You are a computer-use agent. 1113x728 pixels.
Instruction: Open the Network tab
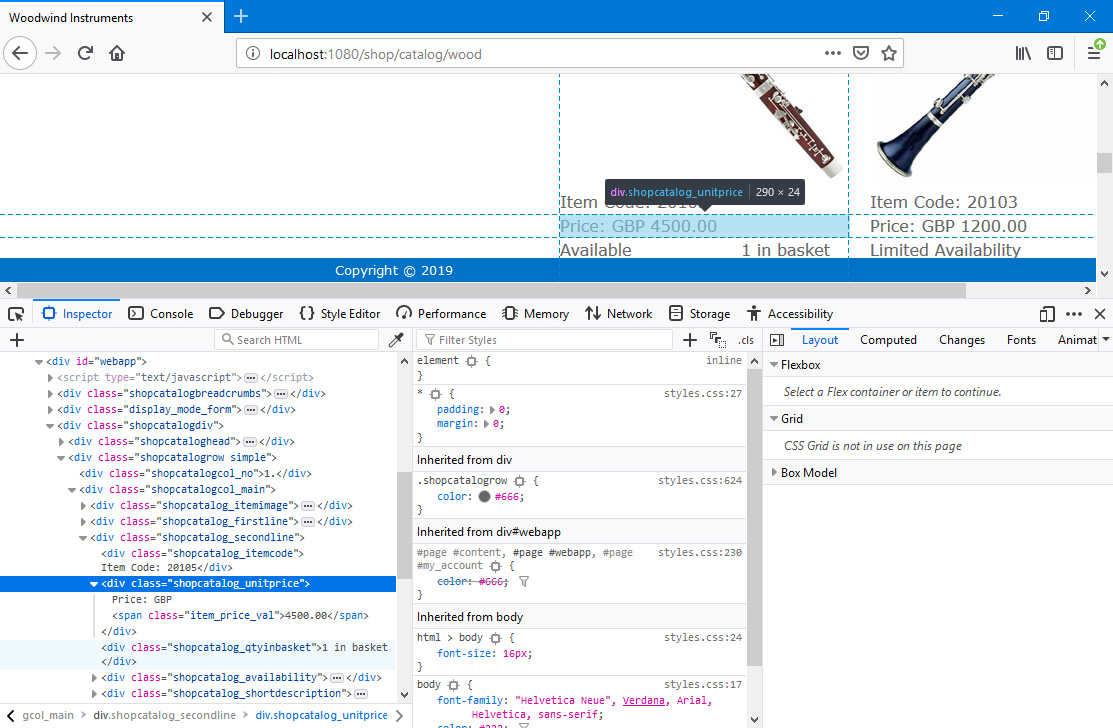[619, 314]
